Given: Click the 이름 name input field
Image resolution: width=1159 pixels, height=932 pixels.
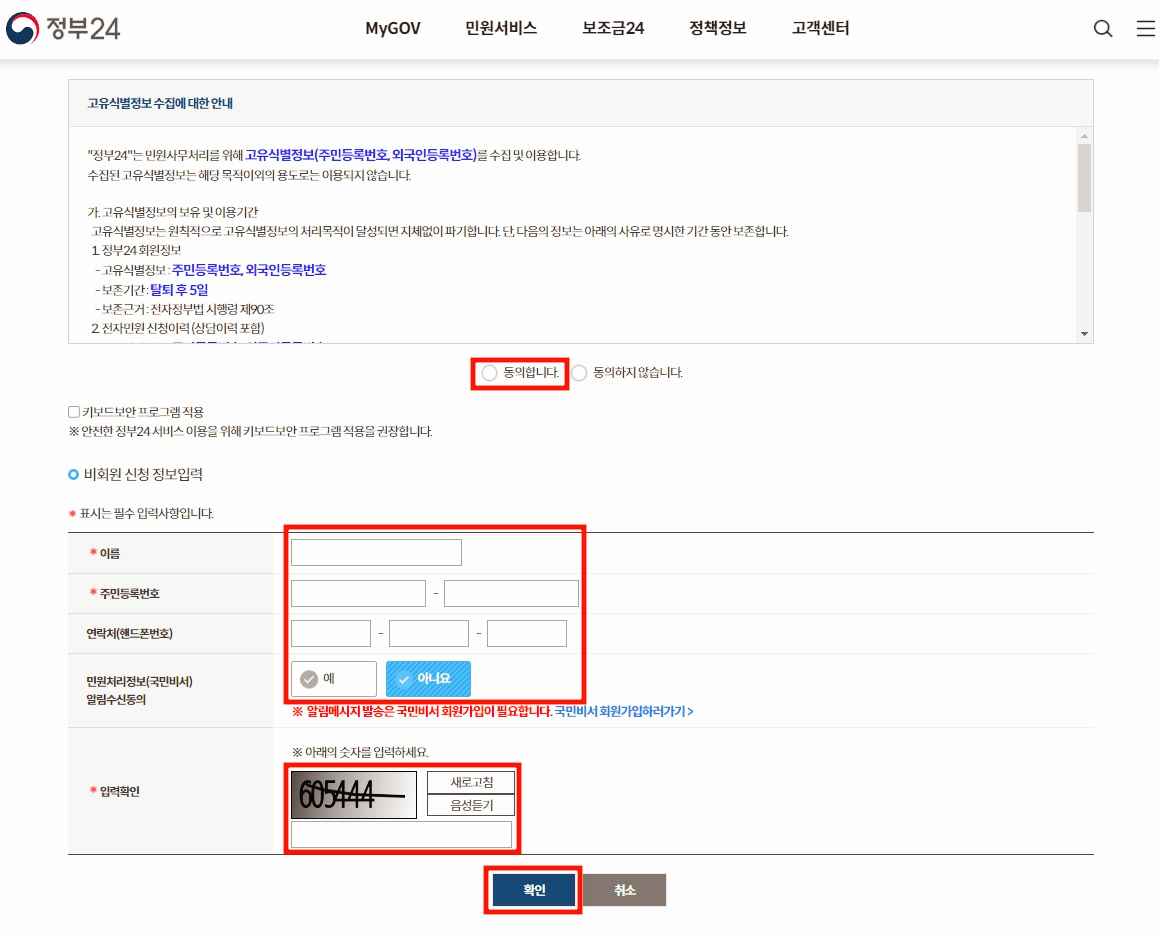Looking at the screenshot, I should coord(375,551).
